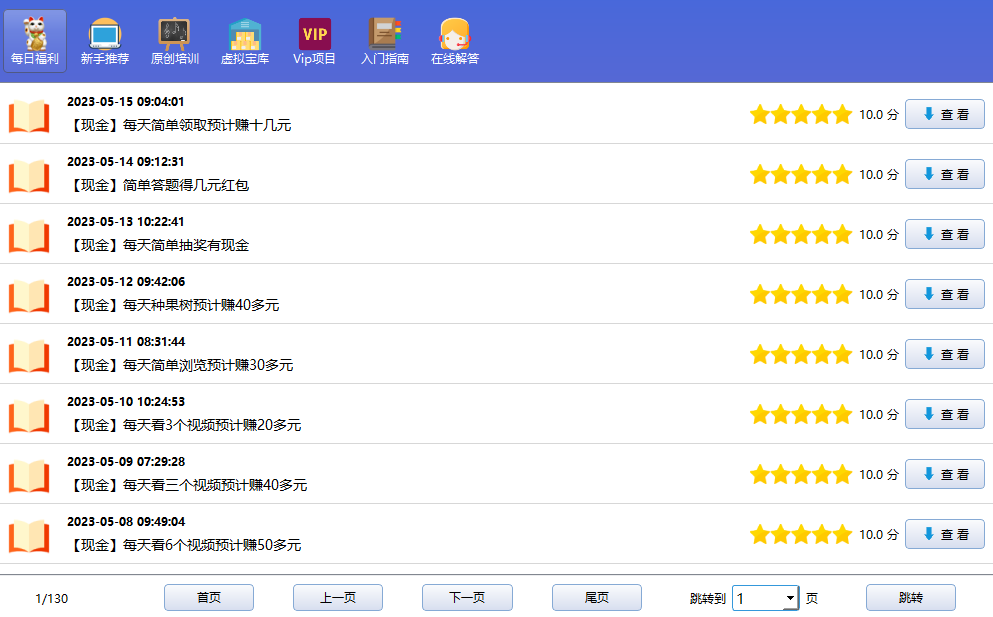Click star rating of 2023-05-14 entry
Image resolution: width=993 pixels, height=617 pixels.
click(801, 175)
